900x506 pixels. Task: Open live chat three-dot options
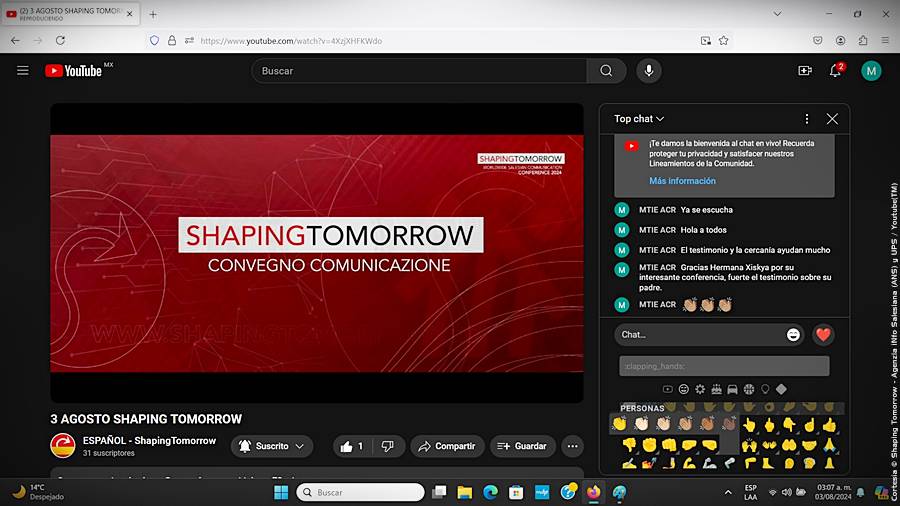point(806,119)
